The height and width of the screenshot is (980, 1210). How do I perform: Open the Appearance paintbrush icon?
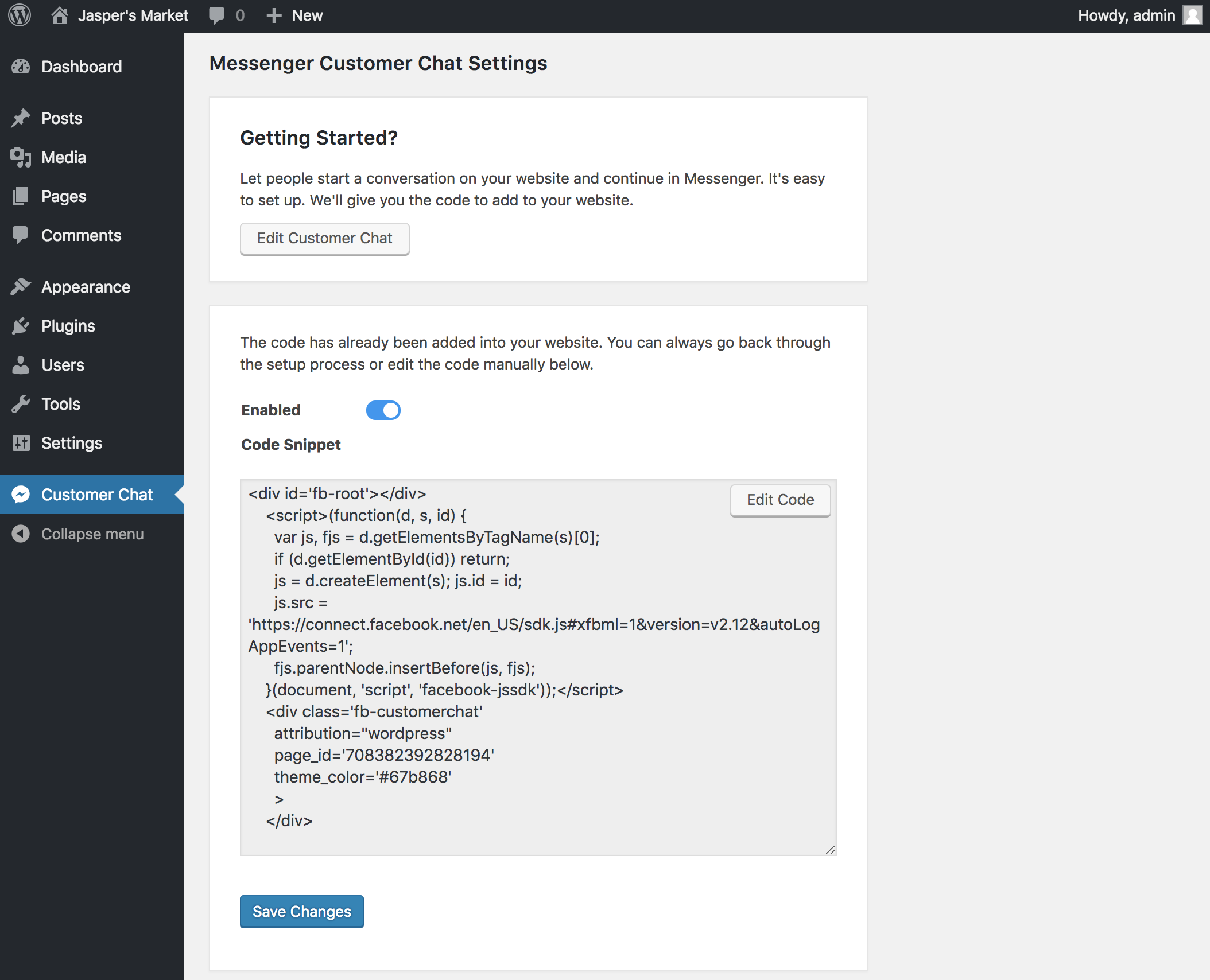(x=21, y=286)
